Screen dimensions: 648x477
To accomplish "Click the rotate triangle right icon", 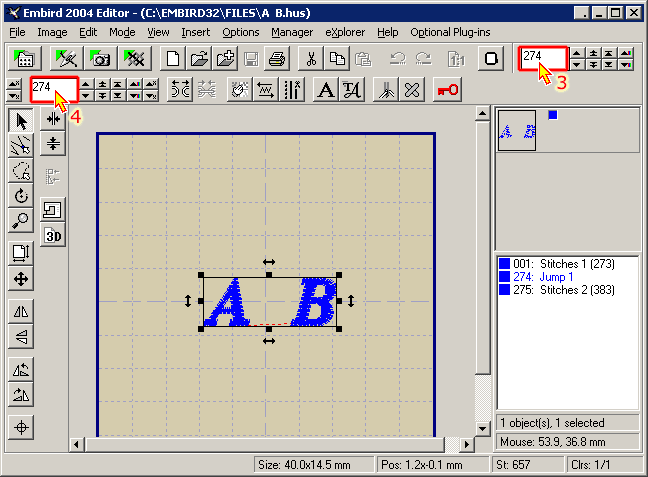I will pos(21,394).
